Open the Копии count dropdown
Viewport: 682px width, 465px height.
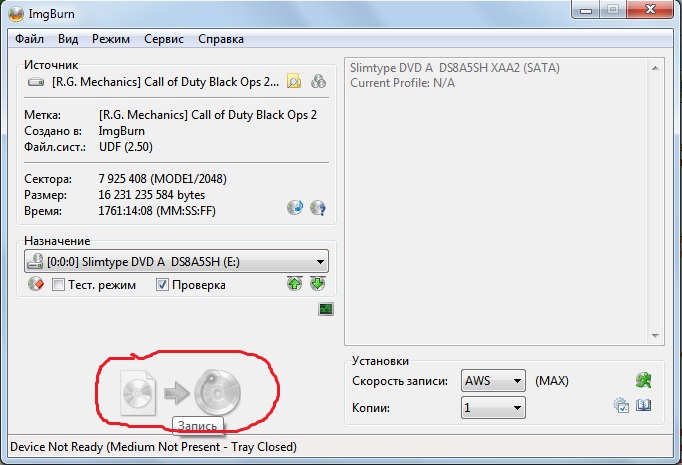pyautogui.click(x=493, y=408)
